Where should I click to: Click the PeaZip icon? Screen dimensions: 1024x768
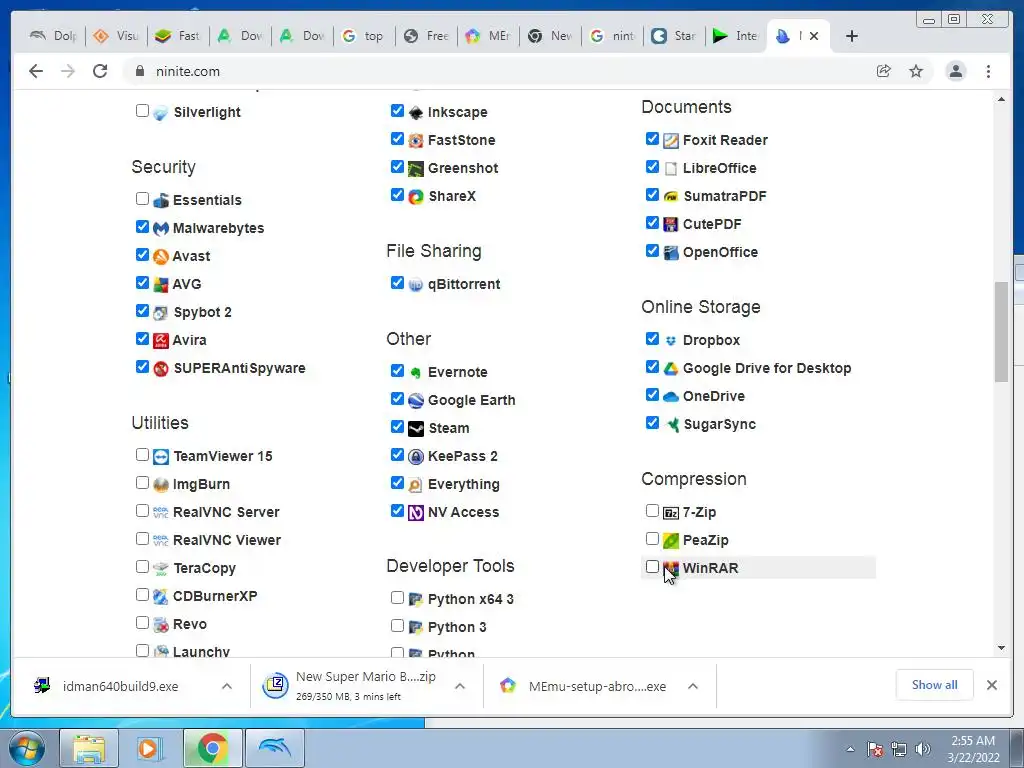(x=671, y=541)
